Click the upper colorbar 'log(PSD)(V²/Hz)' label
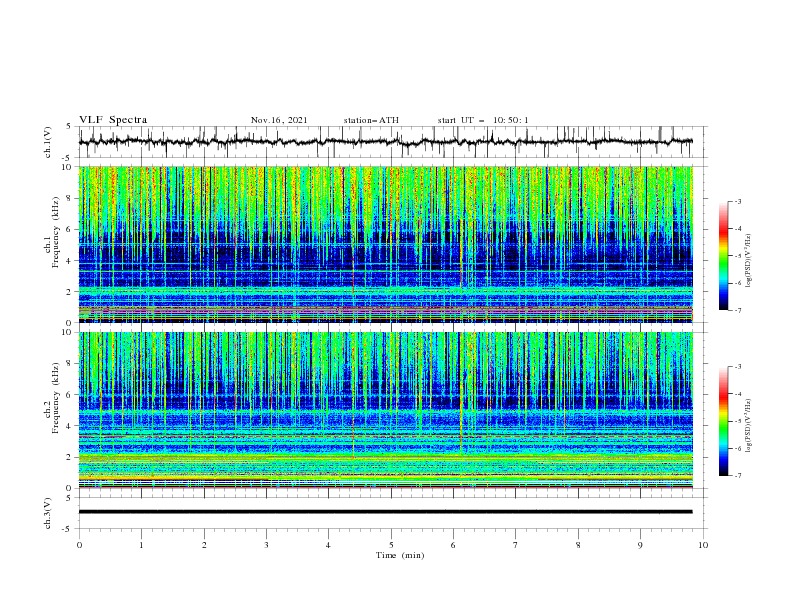Screen dimensions: 792x612 click(749, 261)
